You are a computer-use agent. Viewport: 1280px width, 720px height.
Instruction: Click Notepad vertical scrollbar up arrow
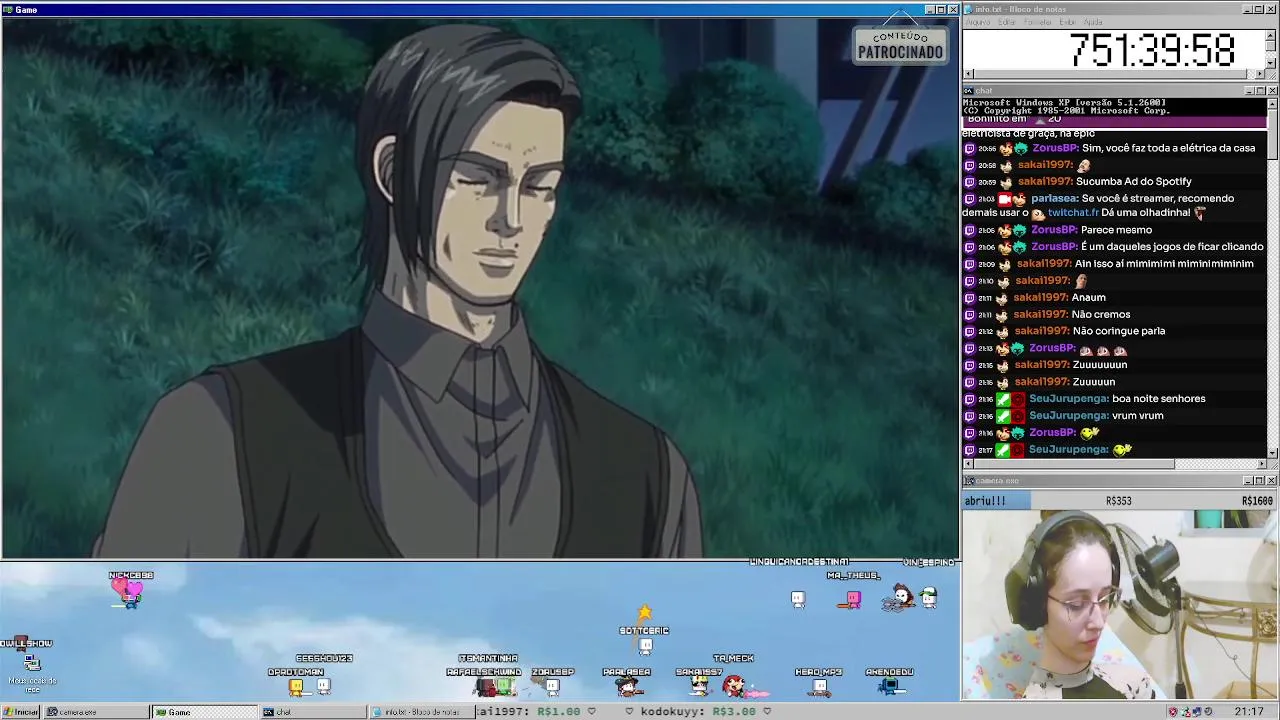coord(1272,34)
